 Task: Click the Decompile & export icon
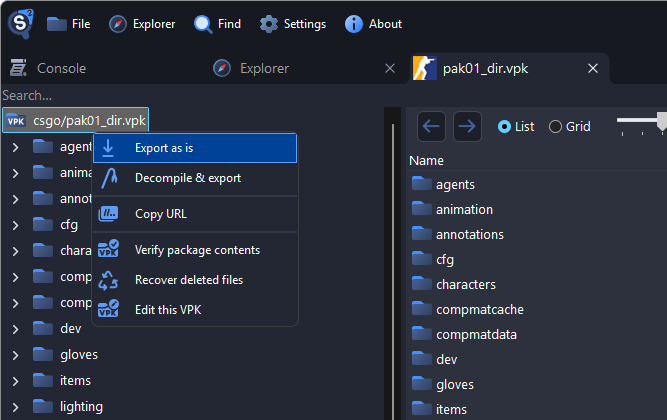[x=109, y=178]
